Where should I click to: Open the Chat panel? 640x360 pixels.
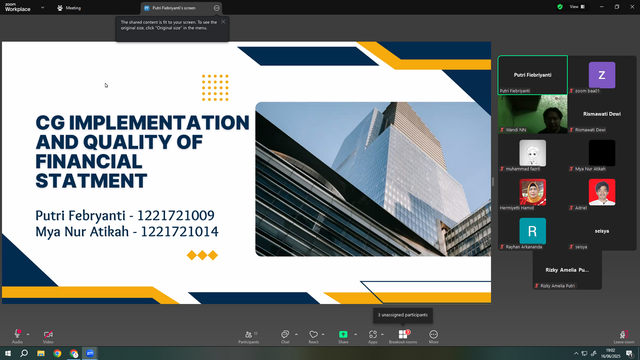coord(285,336)
